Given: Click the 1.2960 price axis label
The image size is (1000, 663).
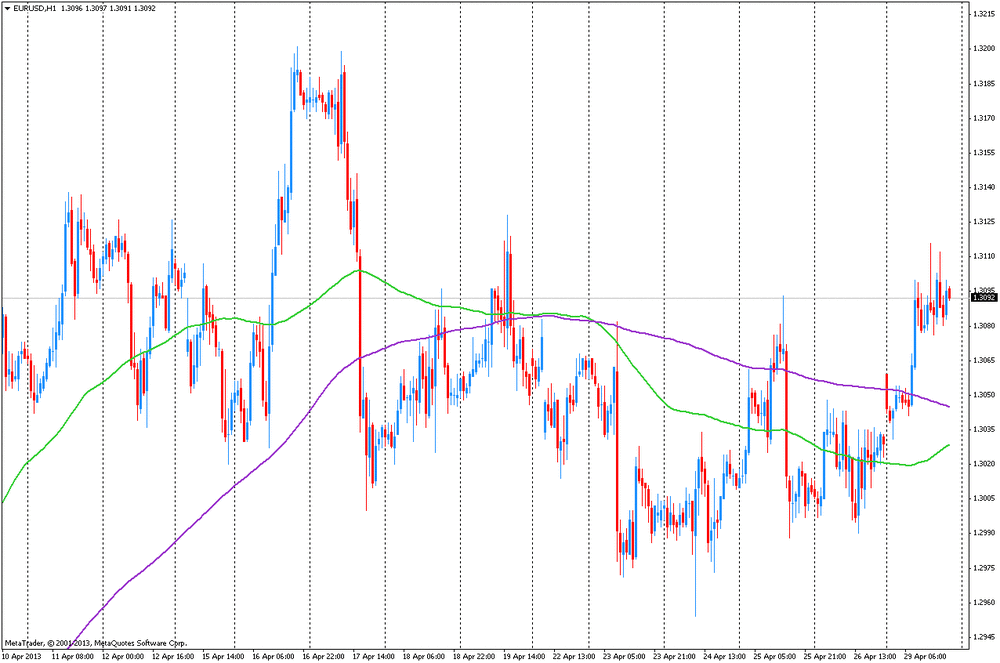Looking at the screenshot, I should pyautogui.click(x=984, y=602).
